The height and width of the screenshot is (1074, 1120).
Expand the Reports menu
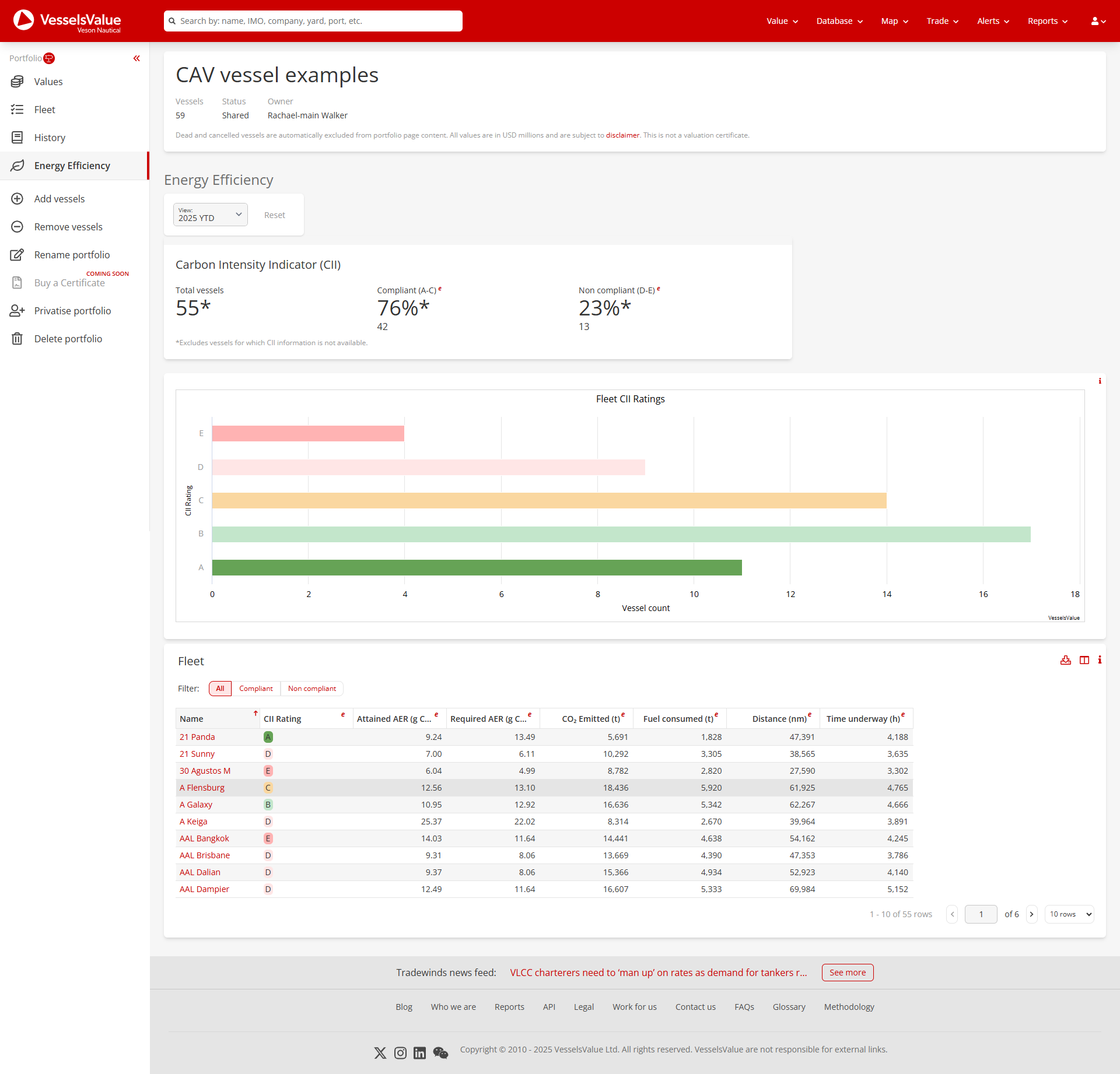click(1046, 21)
